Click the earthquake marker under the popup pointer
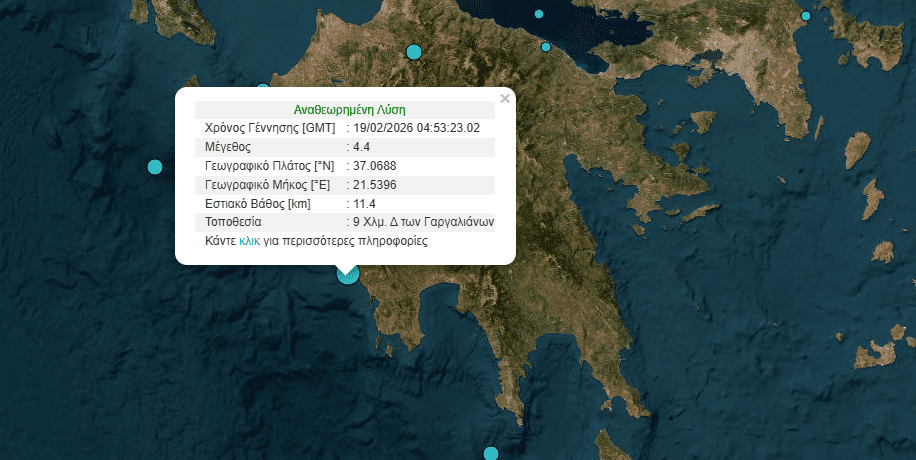Viewport: 916px width, 460px height. click(347, 274)
